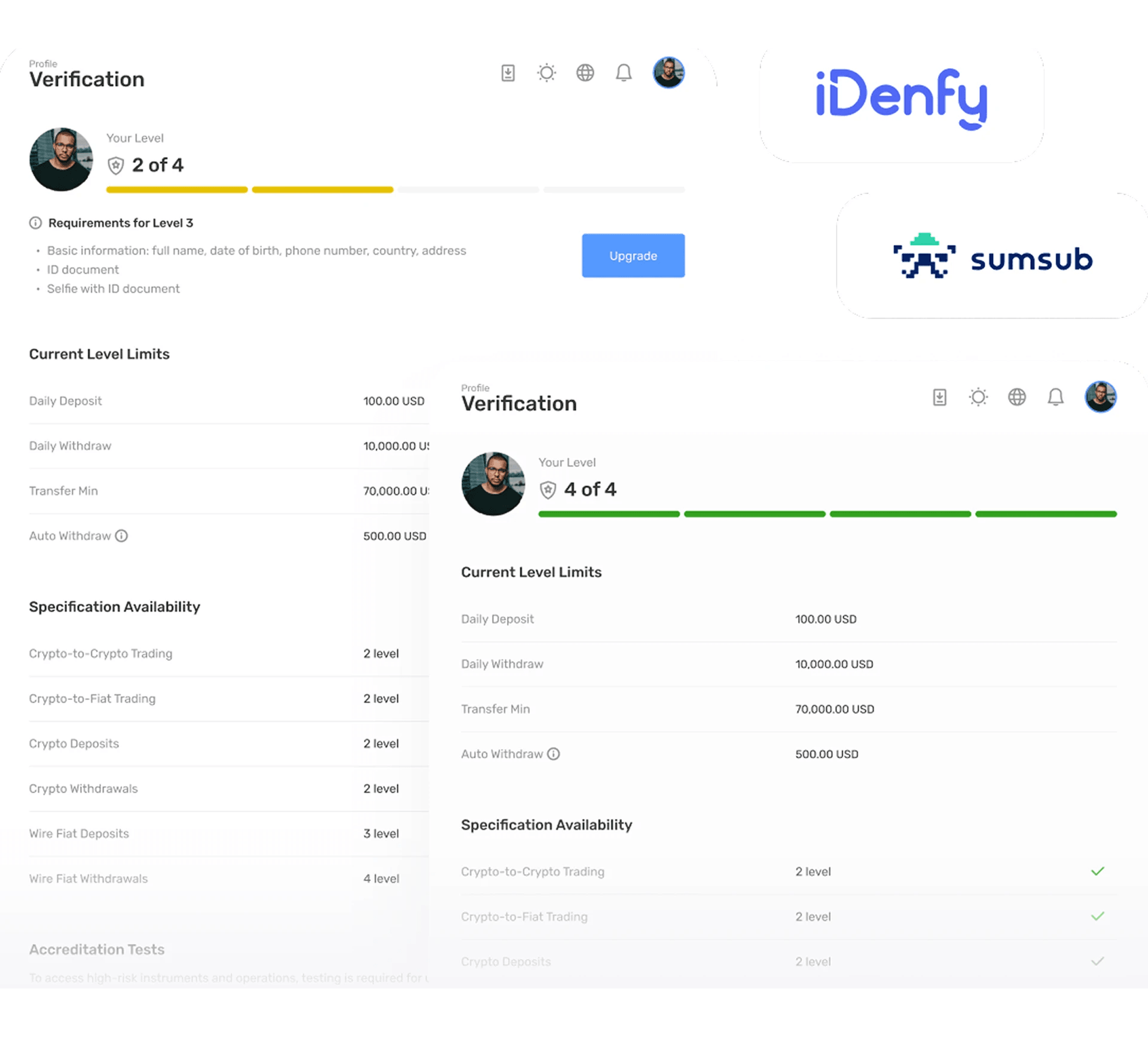Click info icon beside Requirements for Level 3
Viewport: 1148px width, 1037px height.
[35, 223]
